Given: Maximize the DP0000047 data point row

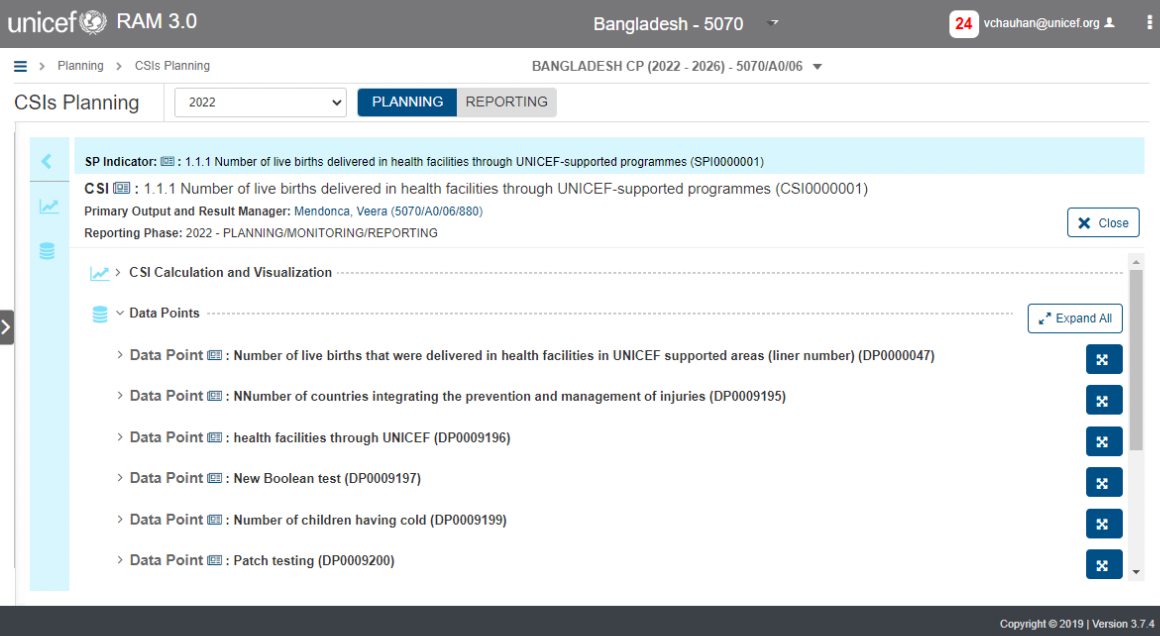Looking at the screenshot, I should click(1103, 359).
